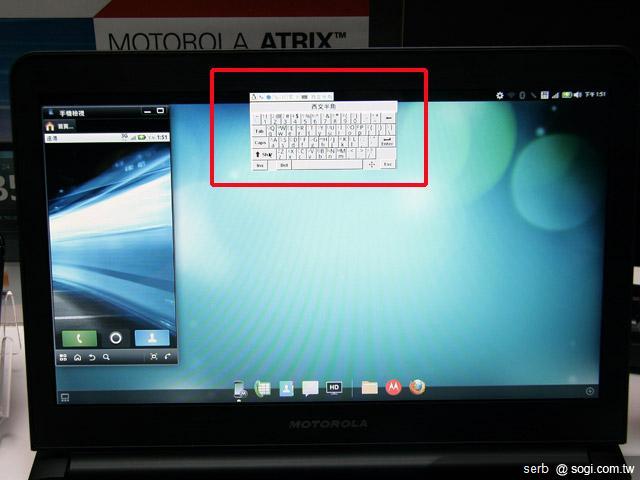Click the move cross icon on the on-screen keyboard
The width and height of the screenshot is (640, 480).
click(x=372, y=164)
